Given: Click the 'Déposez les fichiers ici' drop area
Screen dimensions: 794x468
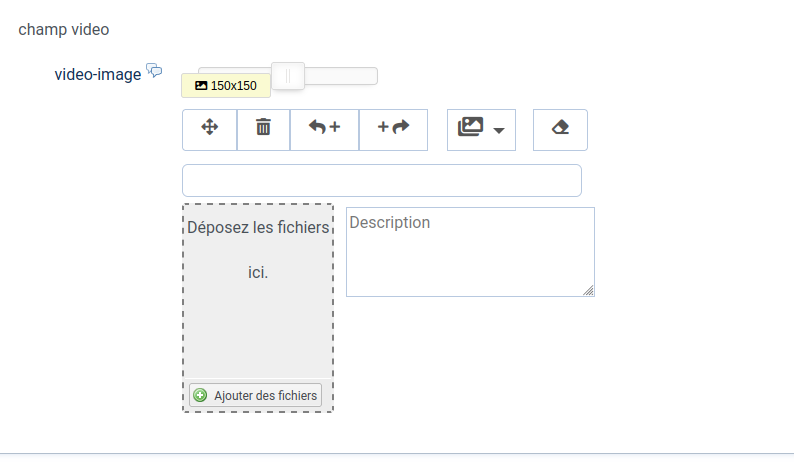Looking at the screenshot, I should [258, 291].
